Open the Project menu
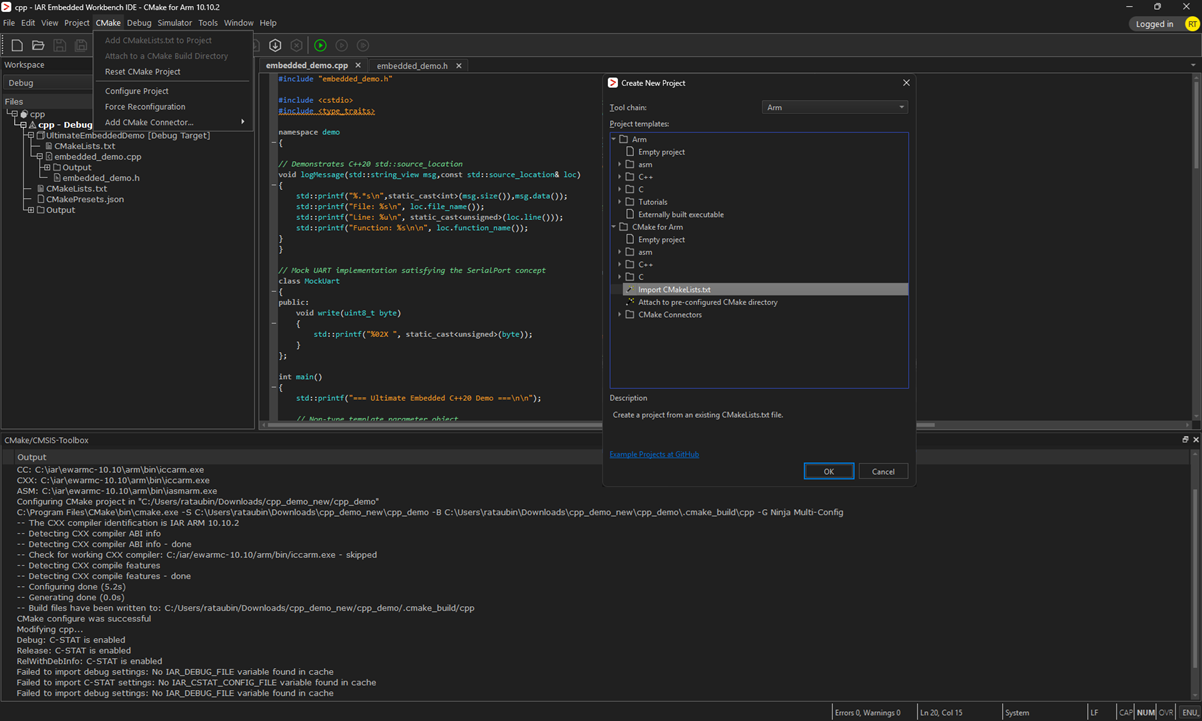1202x721 pixels. point(77,23)
